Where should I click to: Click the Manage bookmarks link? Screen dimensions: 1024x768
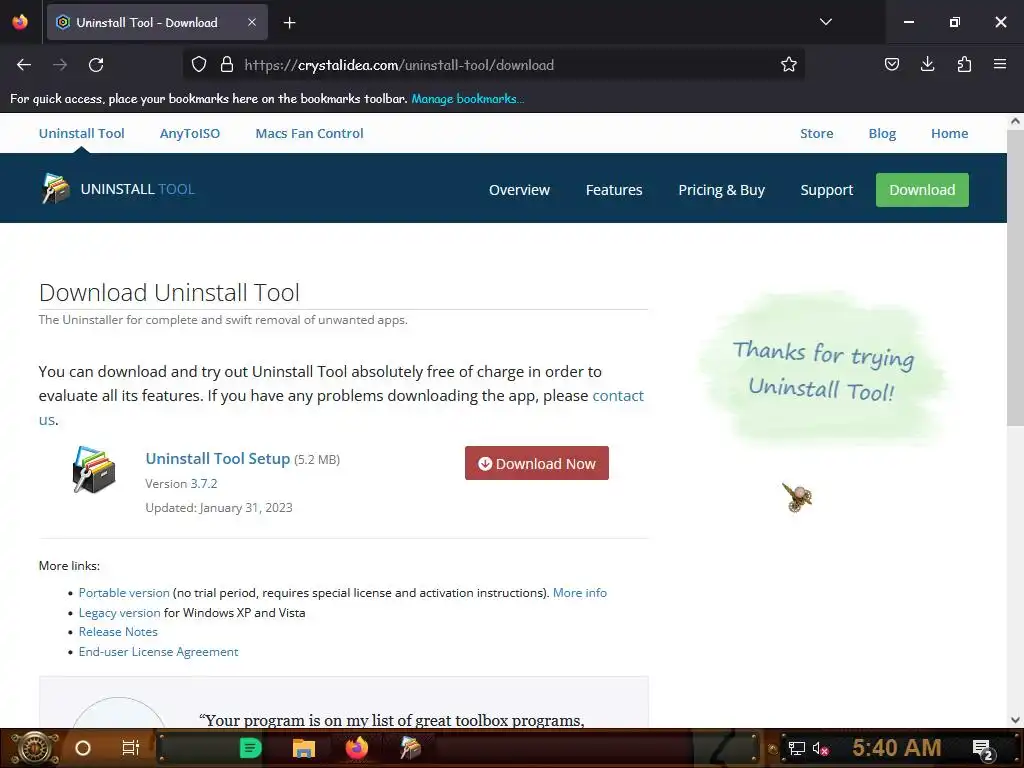click(468, 99)
